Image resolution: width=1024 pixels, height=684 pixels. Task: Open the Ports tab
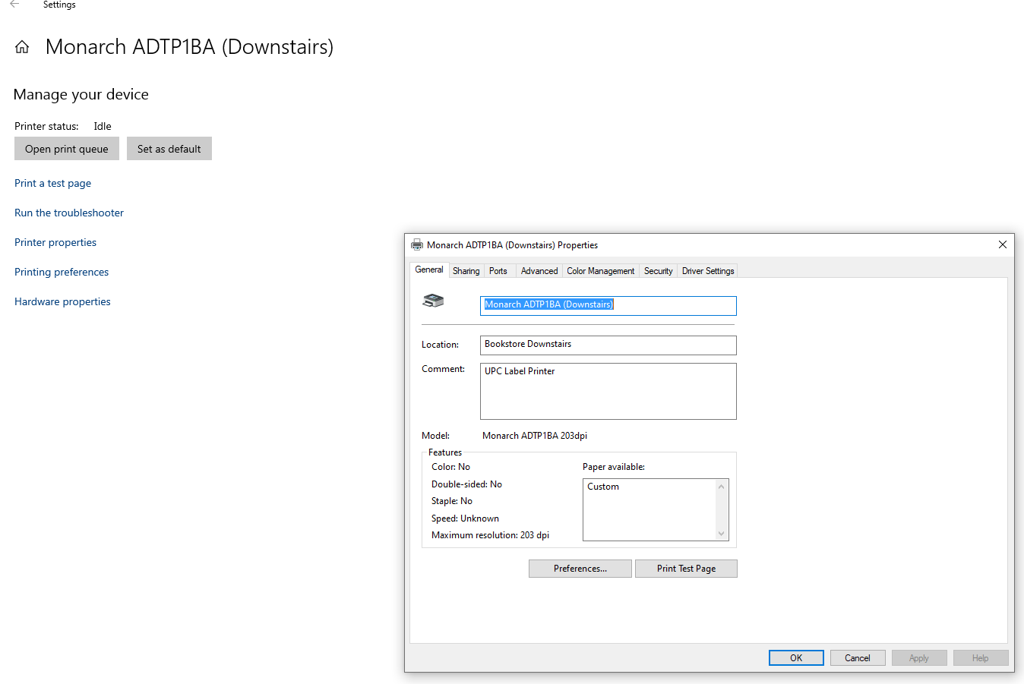point(498,271)
